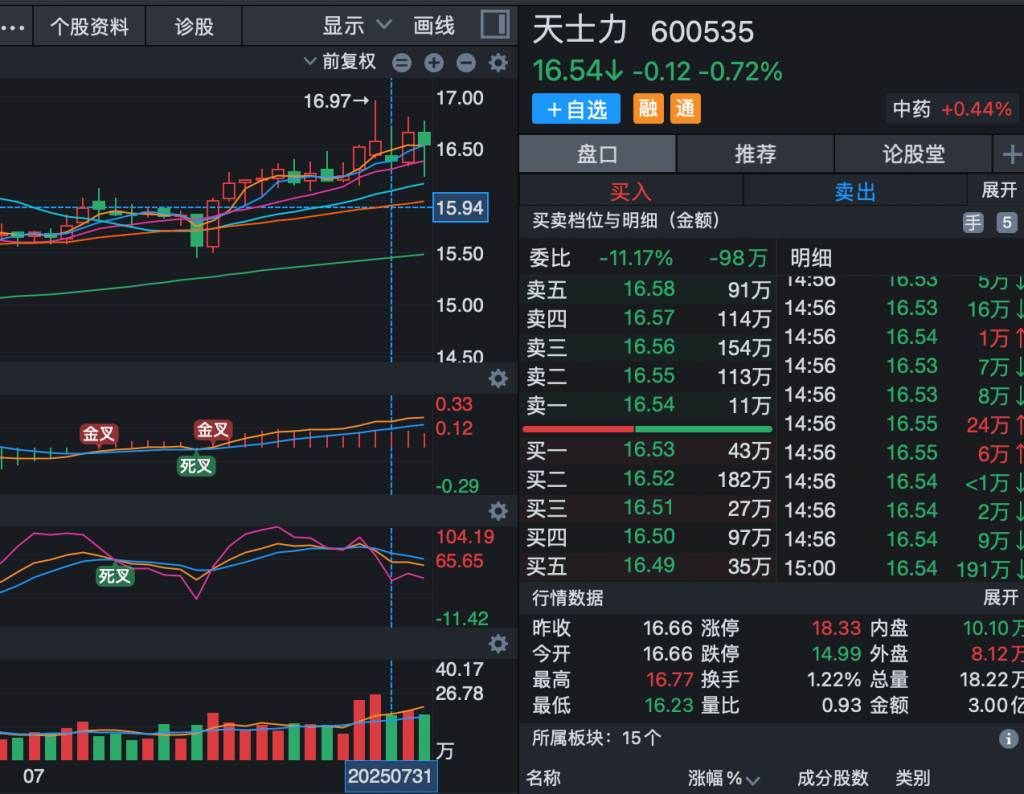This screenshot has height=794, width=1024.
Task: Select the 买四 16.50 order row
Action: [x=648, y=537]
